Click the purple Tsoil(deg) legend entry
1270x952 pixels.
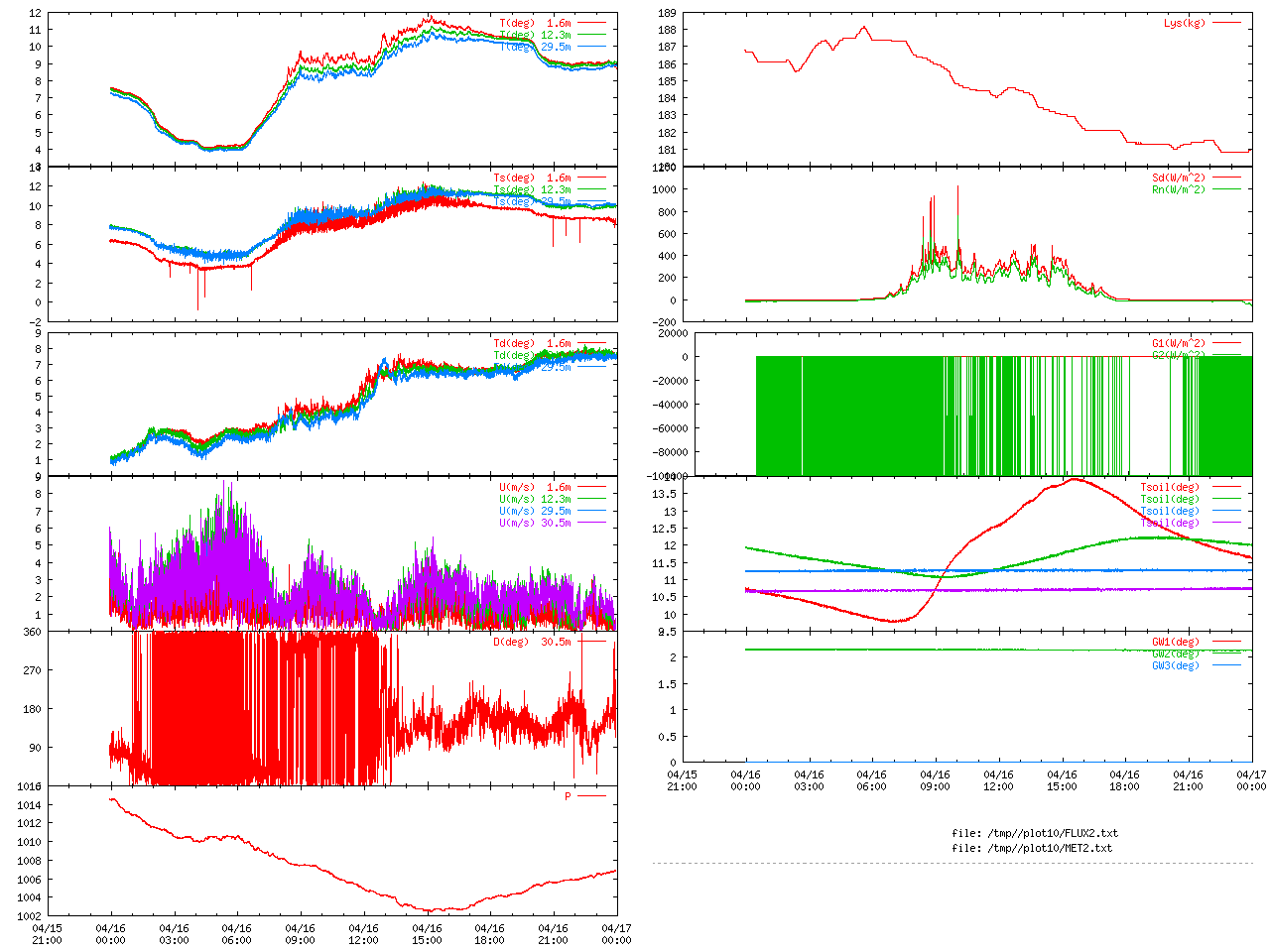[x=1170, y=523]
